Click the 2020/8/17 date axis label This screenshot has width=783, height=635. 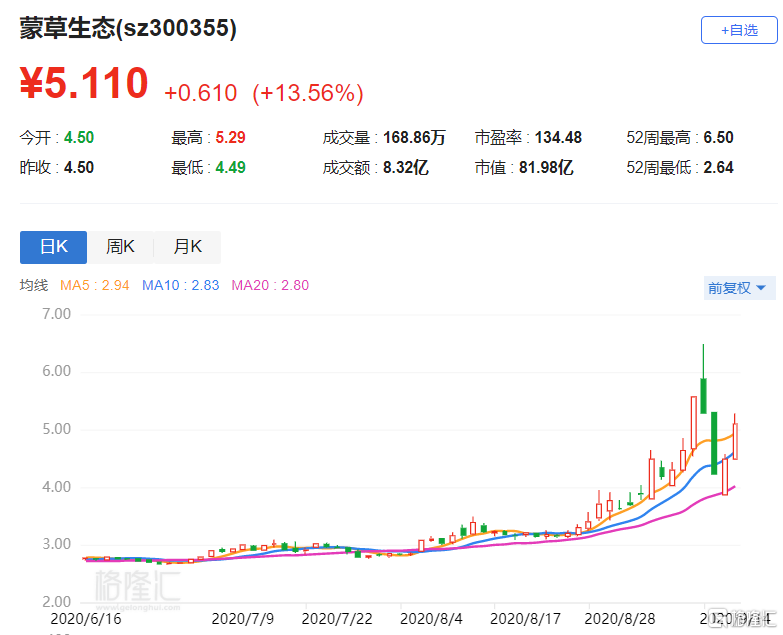[x=525, y=619]
